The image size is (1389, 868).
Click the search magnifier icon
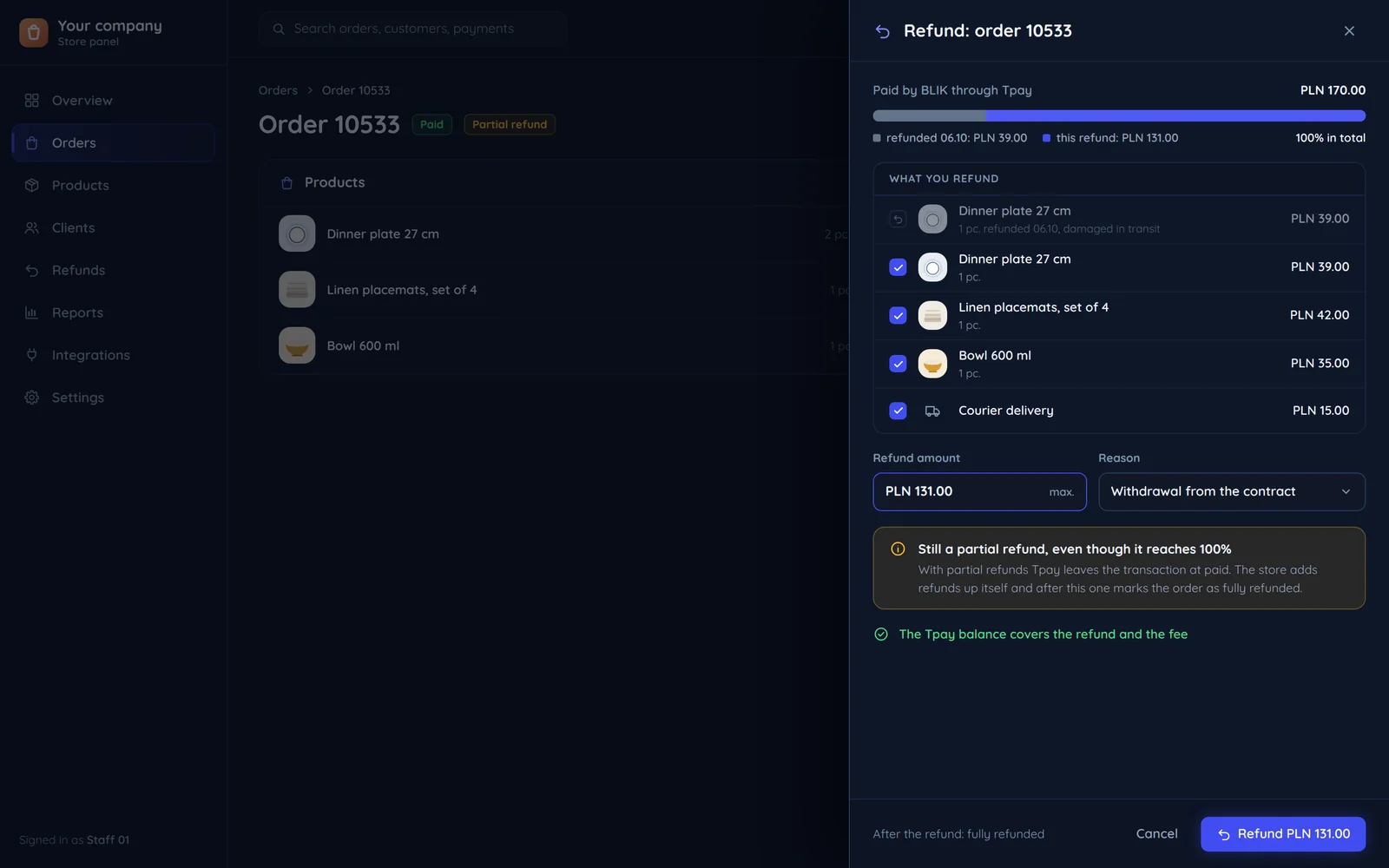(279, 30)
